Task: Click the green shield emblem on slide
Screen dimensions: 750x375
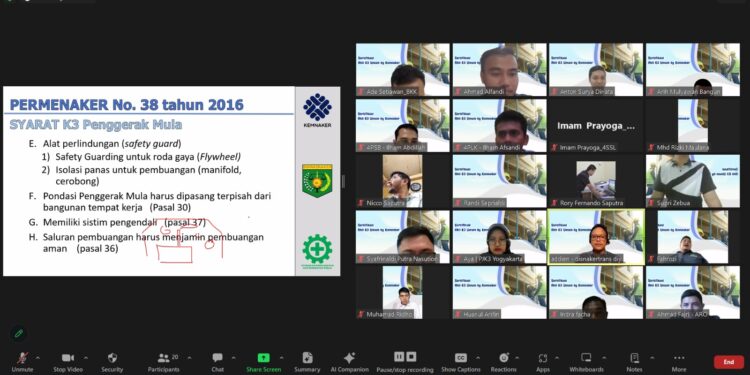Action: click(317, 181)
